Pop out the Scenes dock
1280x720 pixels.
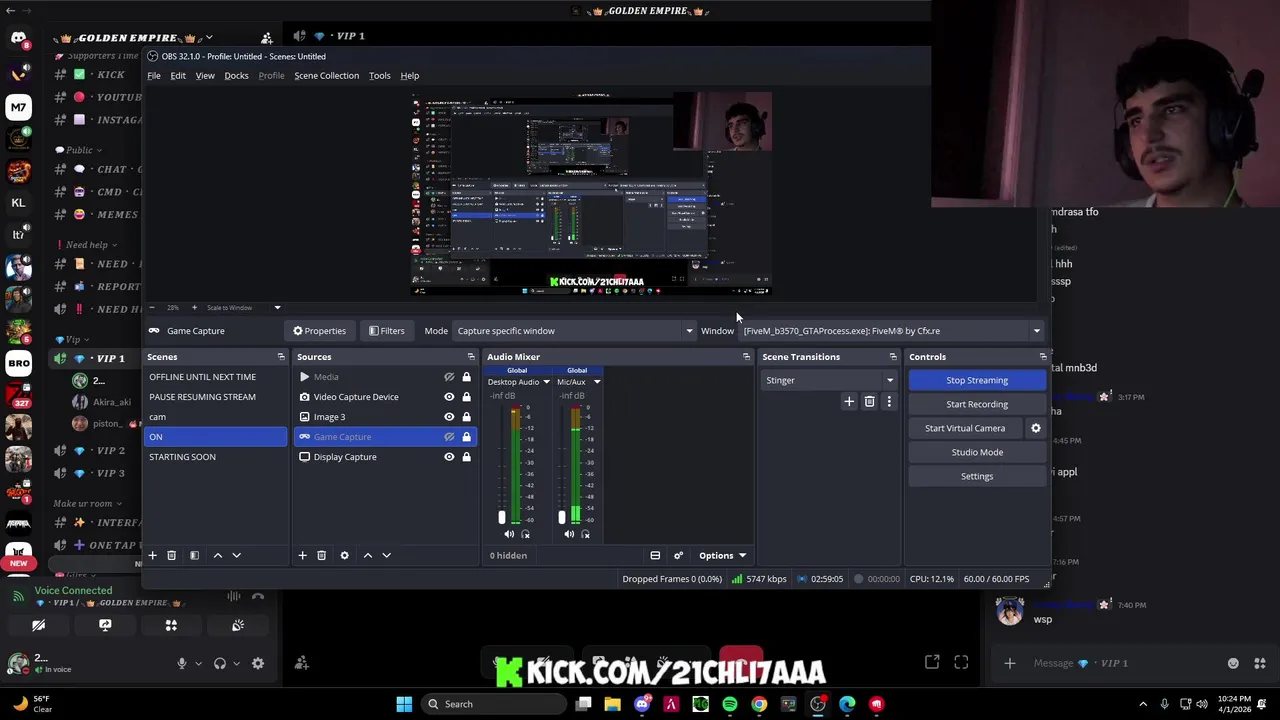pos(281,357)
